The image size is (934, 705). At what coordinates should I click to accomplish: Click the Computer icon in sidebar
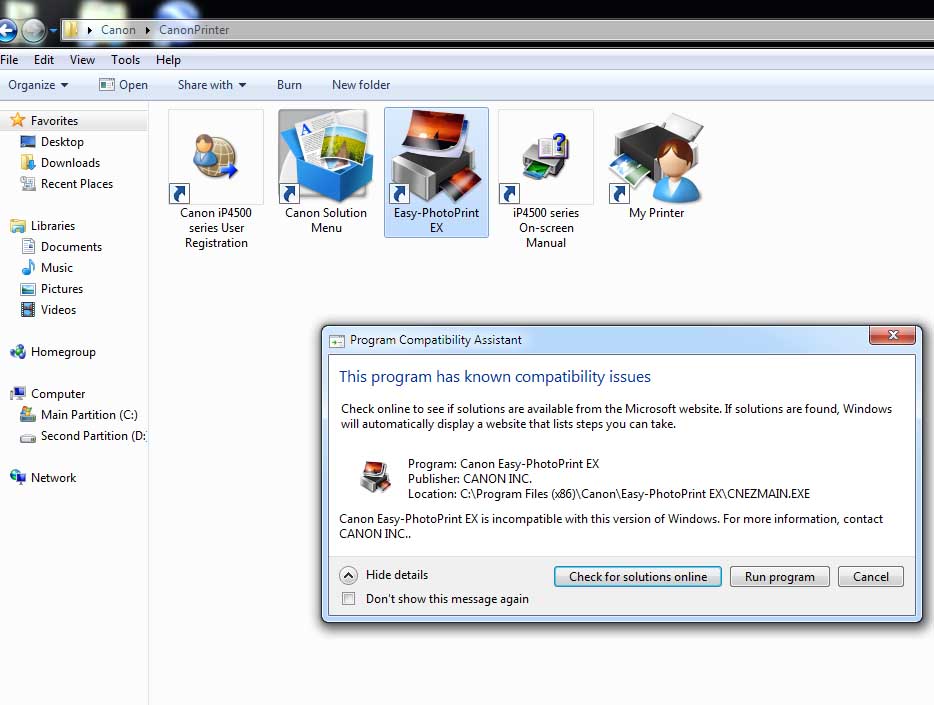coord(18,394)
